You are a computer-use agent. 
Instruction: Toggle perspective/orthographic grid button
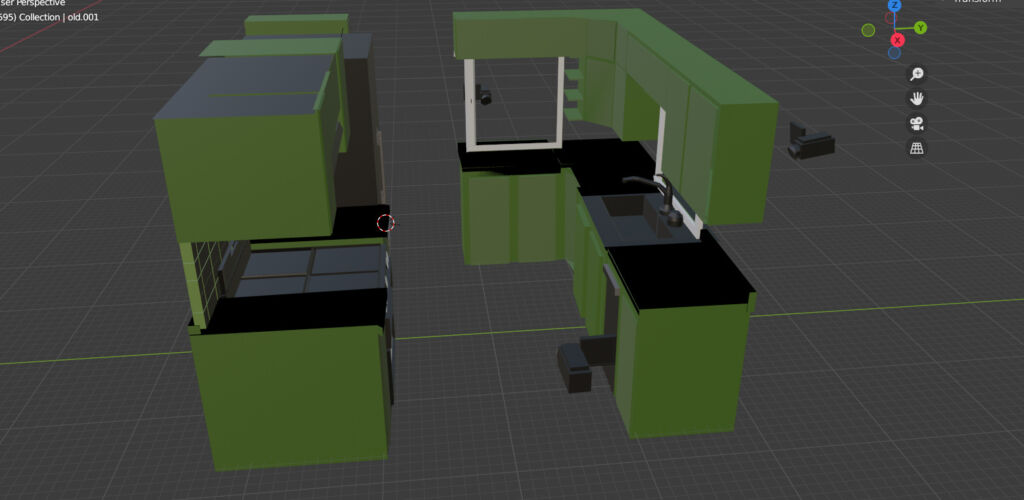pos(918,148)
